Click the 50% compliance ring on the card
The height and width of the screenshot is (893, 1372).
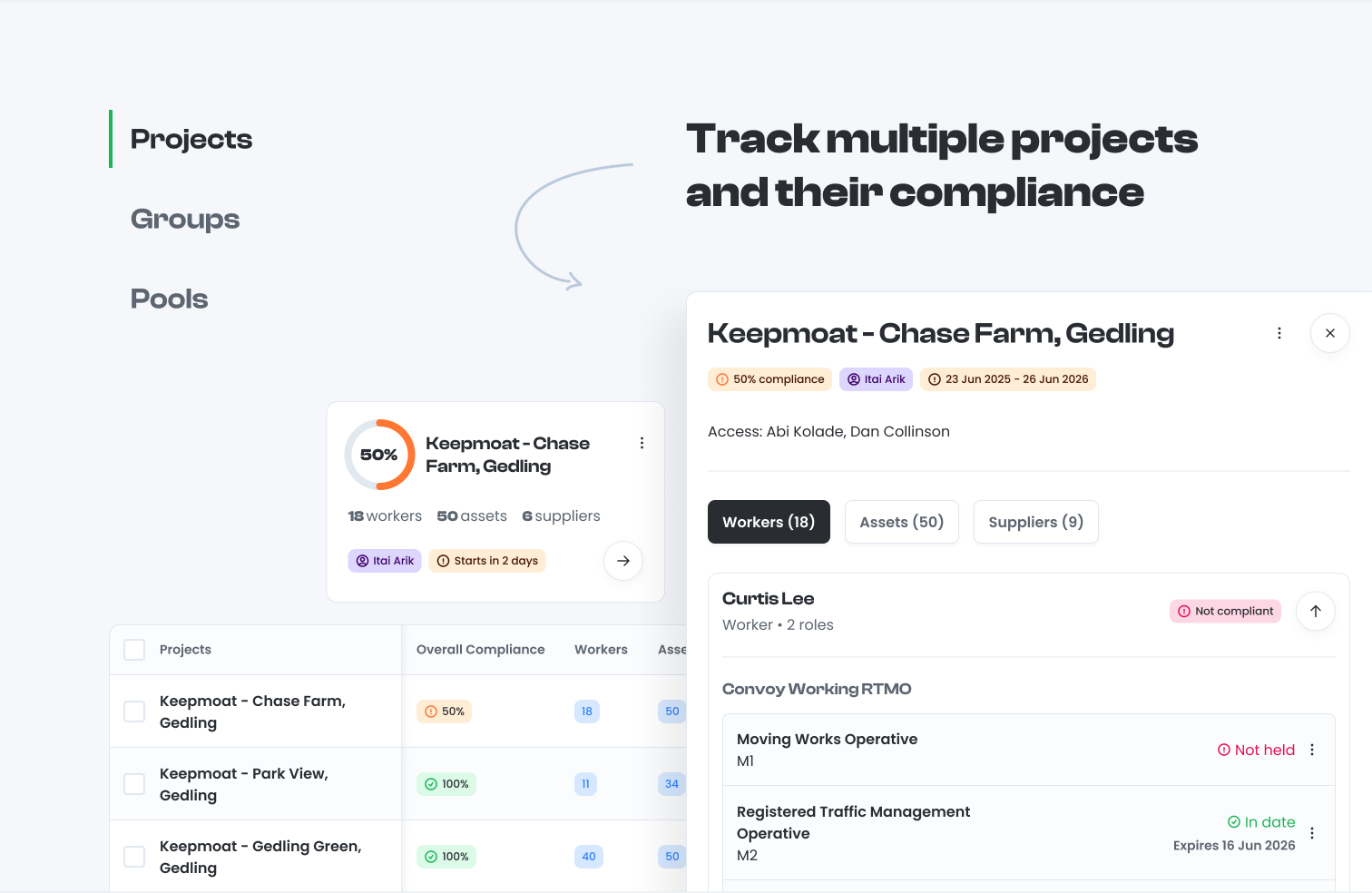pos(379,455)
